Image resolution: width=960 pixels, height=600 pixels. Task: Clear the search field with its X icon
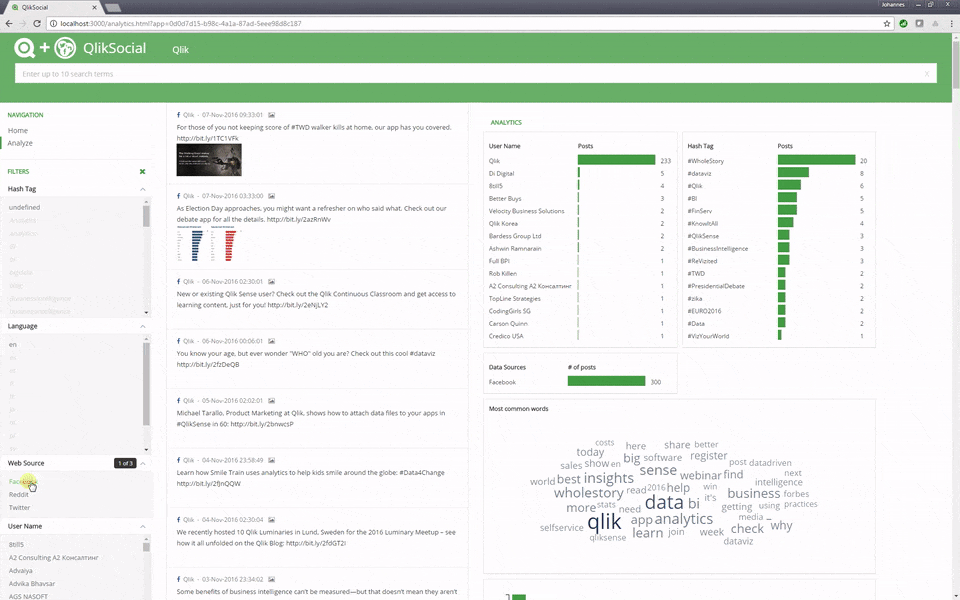pyautogui.click(x=927, y=74)
